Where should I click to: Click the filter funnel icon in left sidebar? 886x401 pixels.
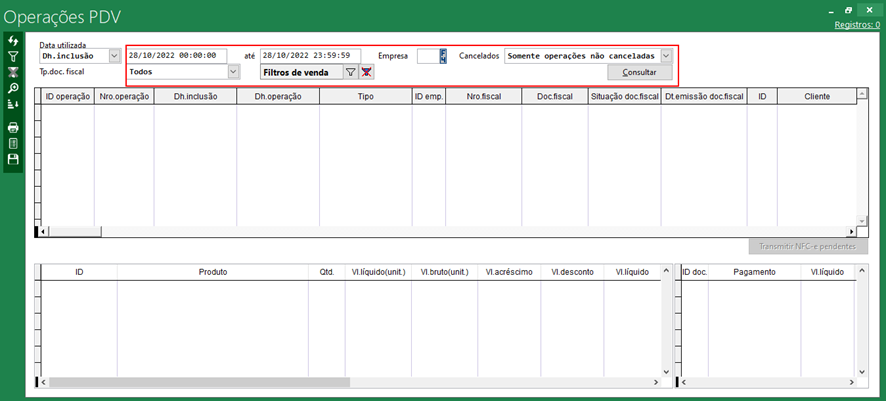[13, 57]
